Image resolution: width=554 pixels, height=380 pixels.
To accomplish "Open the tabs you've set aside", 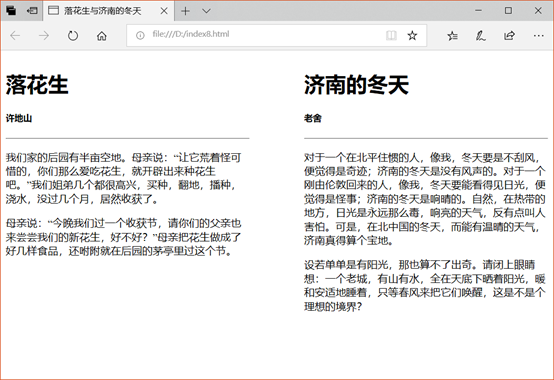I will (11, 11).
